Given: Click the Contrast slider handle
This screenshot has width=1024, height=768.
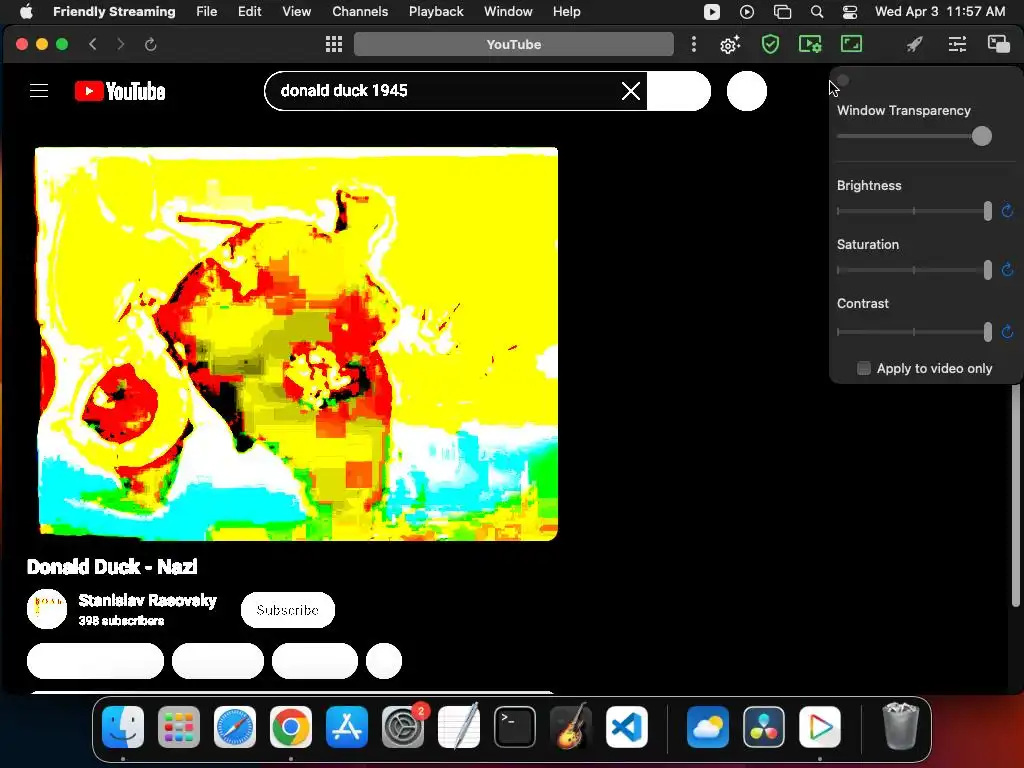Looking at the screenshot, I should pyautogui.click(x=987, y=332).
